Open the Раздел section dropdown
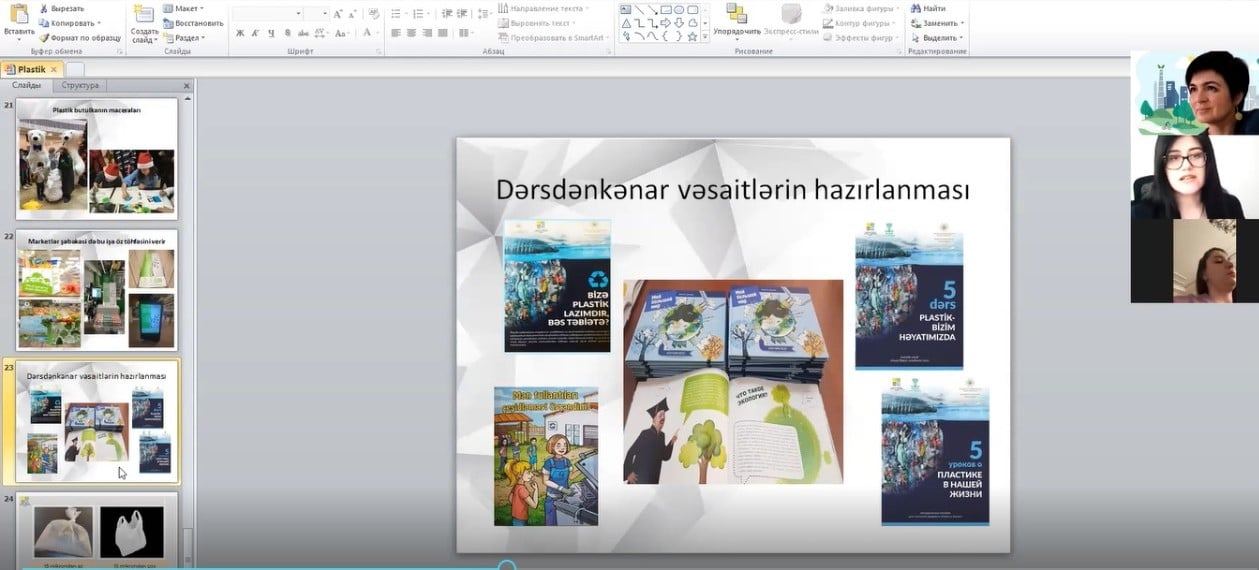1259x570 pixels. [x=184, y=37]
